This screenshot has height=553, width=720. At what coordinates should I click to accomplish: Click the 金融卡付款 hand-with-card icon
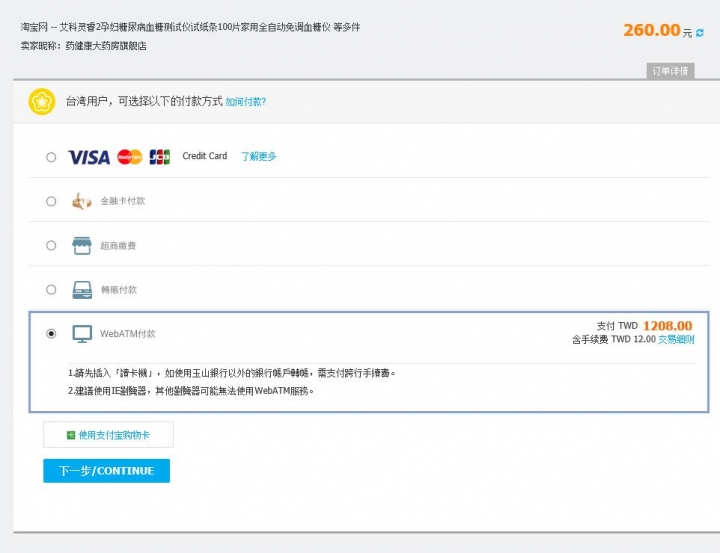click(x=81, y=201)
